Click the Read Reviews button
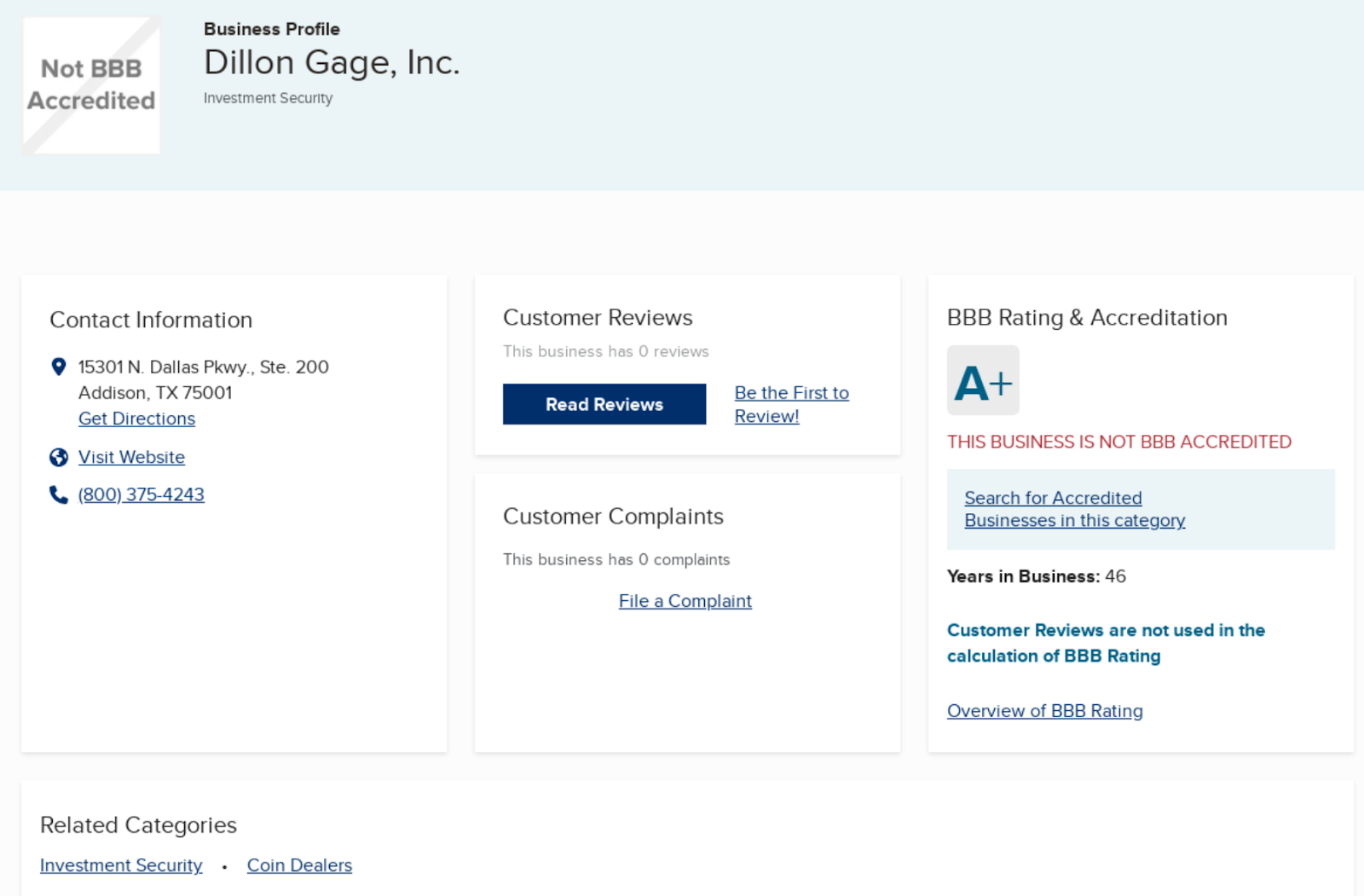The height and width of the screenshot is (896, 1364). point(604,404)
